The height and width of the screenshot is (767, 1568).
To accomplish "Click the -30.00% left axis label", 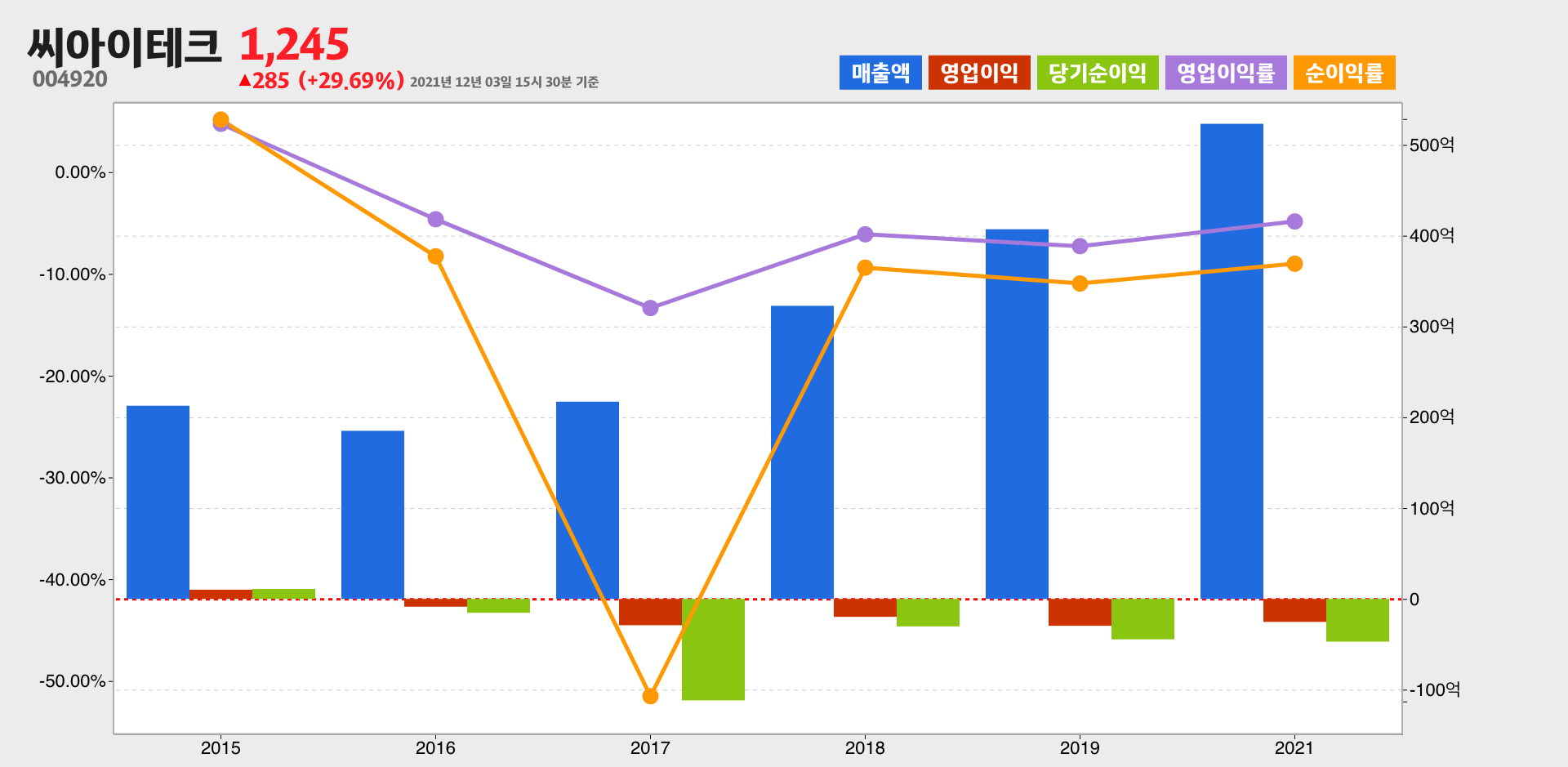I will tap(73, 478).
